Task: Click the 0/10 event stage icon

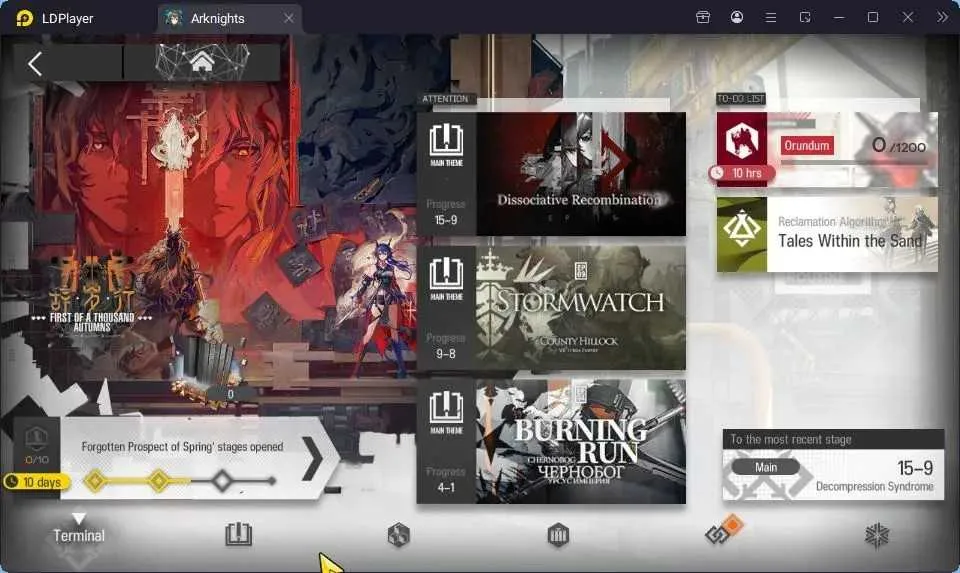Action: pos(37,445)
